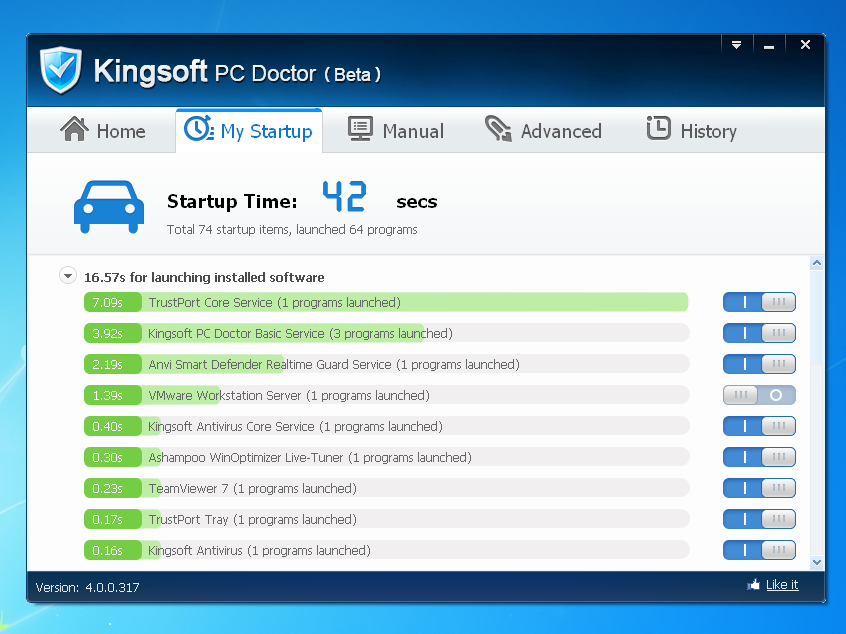Toggle Kingsoft Antivirus Core Service switch
The image size is (846, 634).
coord(759,426)
